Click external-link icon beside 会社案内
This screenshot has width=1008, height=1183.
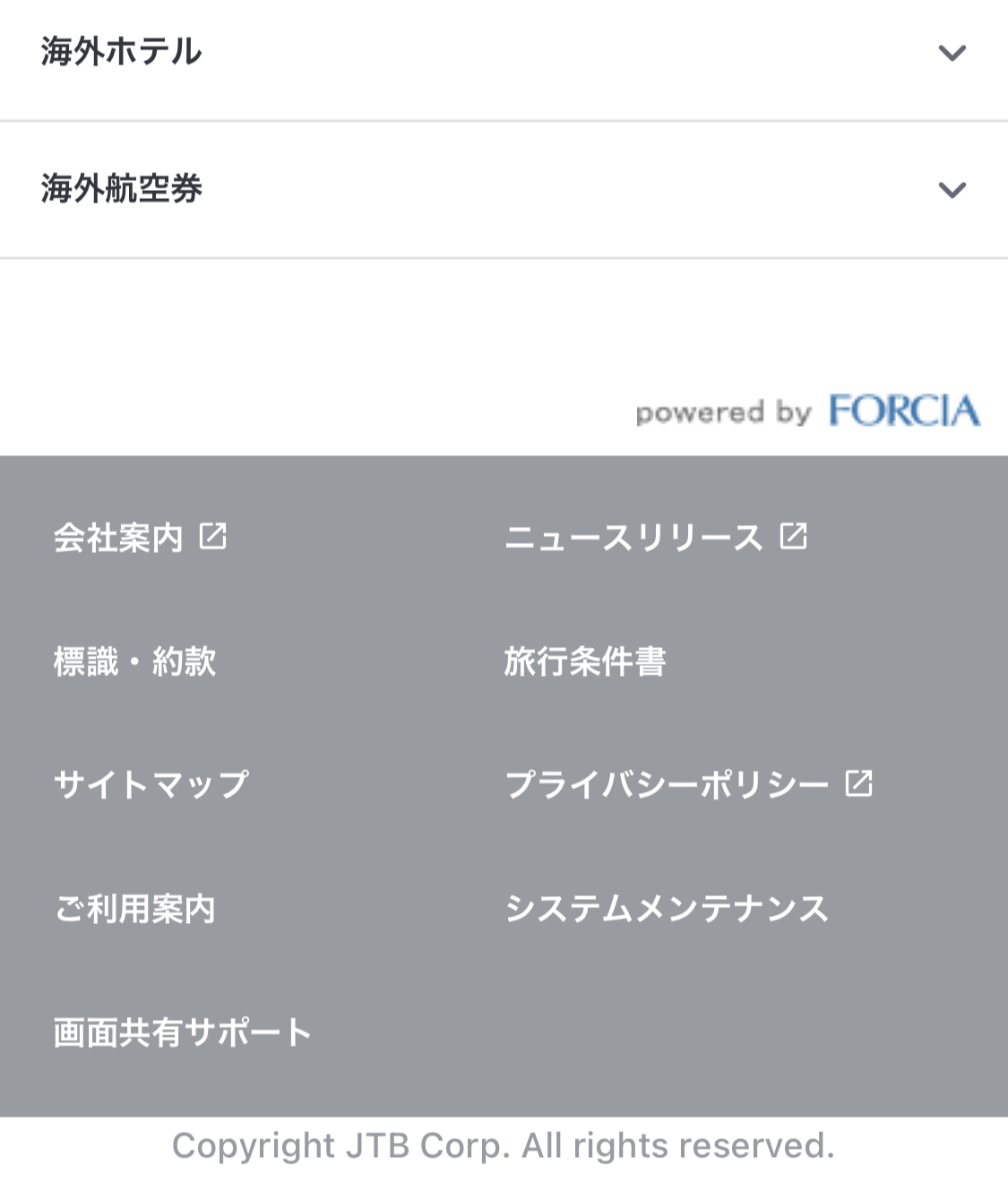213,537
